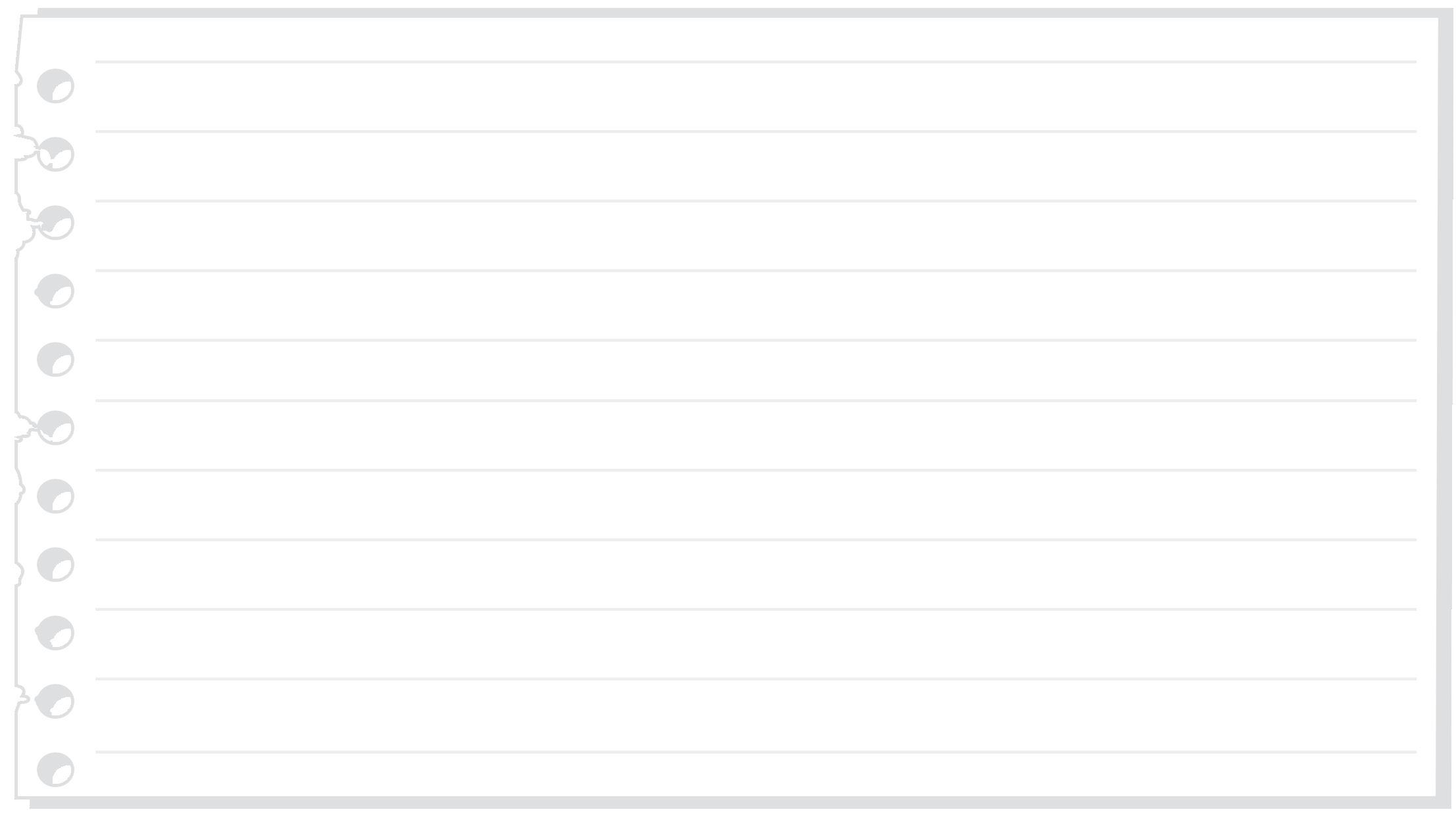
Task: Click the second punch hole from the bottom
Action: click(x=55, y=702)
